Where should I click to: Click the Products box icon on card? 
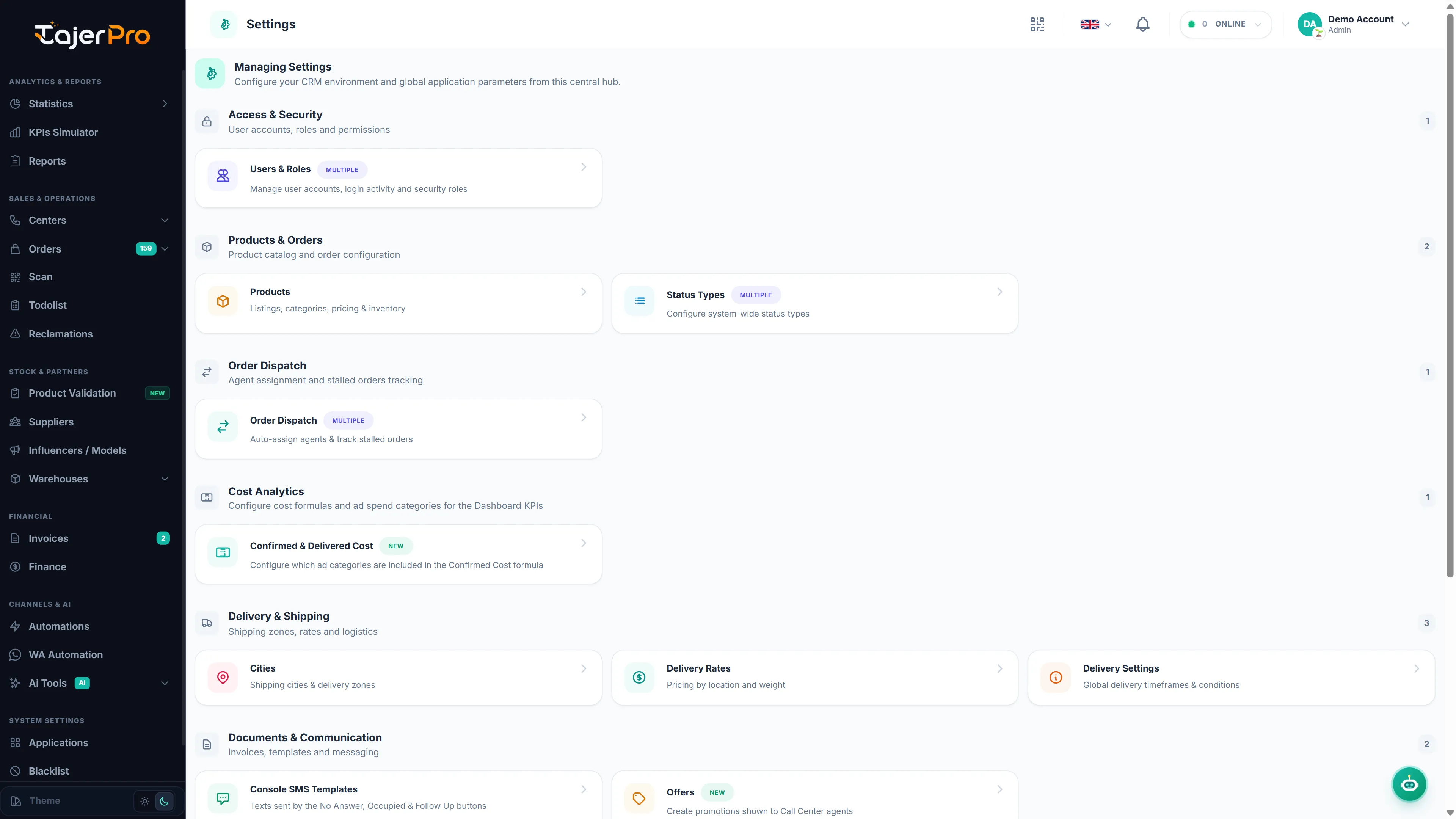point(223,301)
